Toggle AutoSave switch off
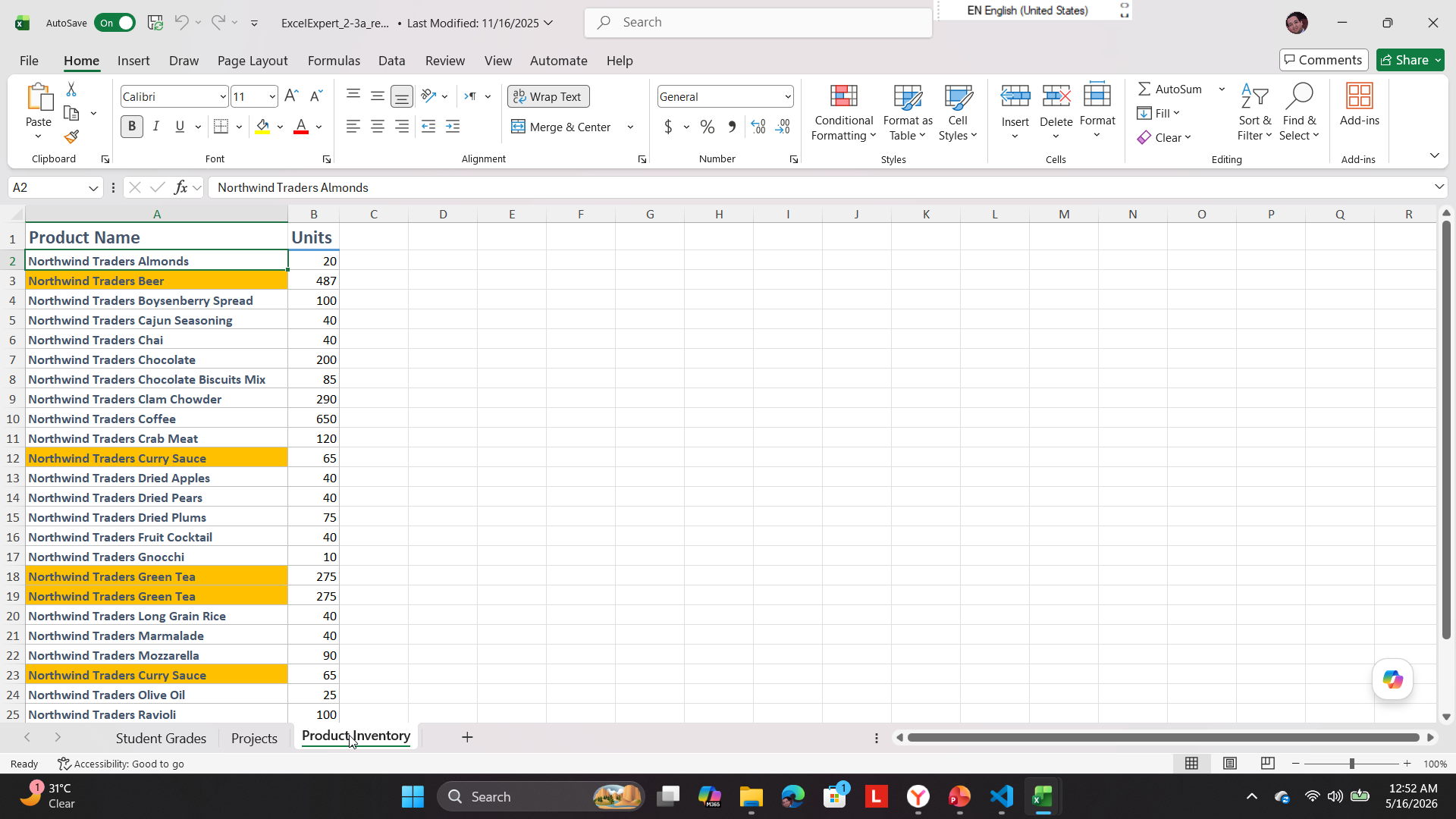This screenshot has height=819, width=1456. pos(115,23)
